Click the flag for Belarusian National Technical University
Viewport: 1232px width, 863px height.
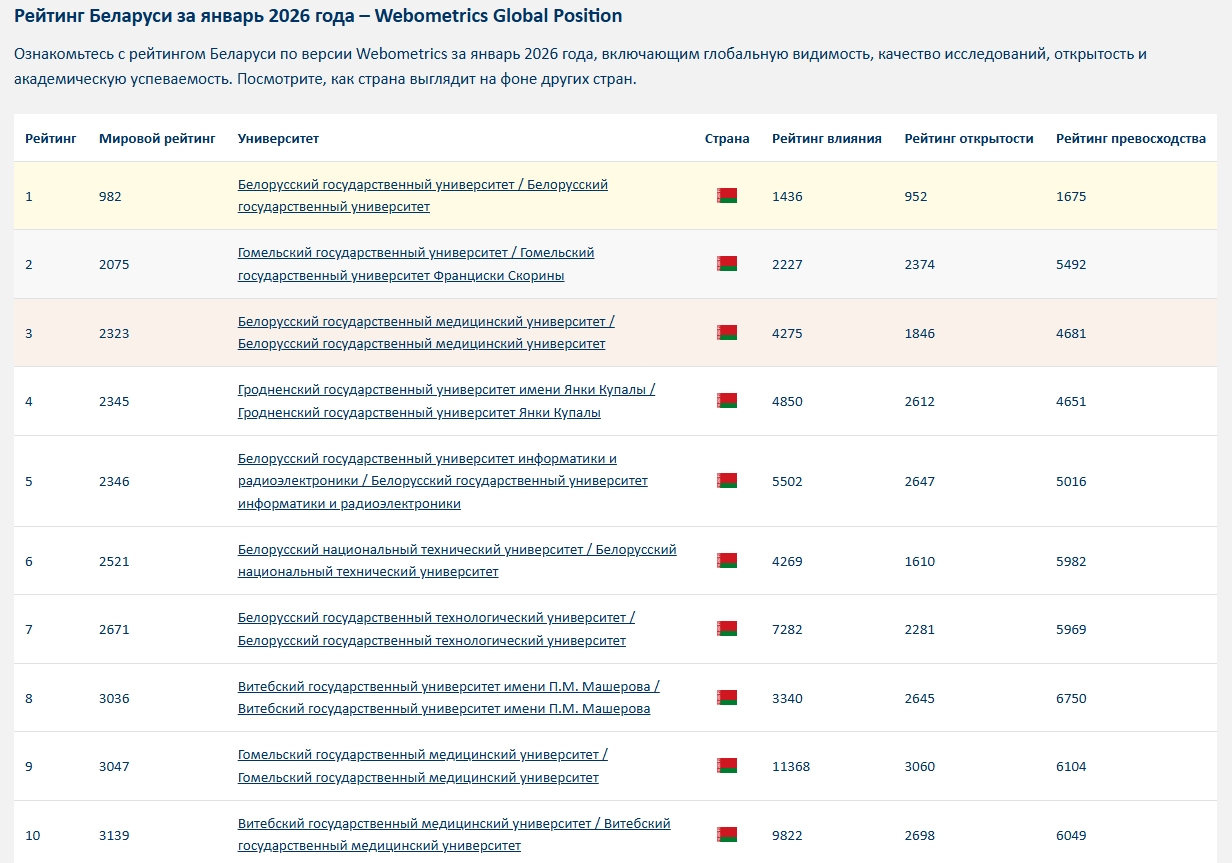tap(726, 561)
